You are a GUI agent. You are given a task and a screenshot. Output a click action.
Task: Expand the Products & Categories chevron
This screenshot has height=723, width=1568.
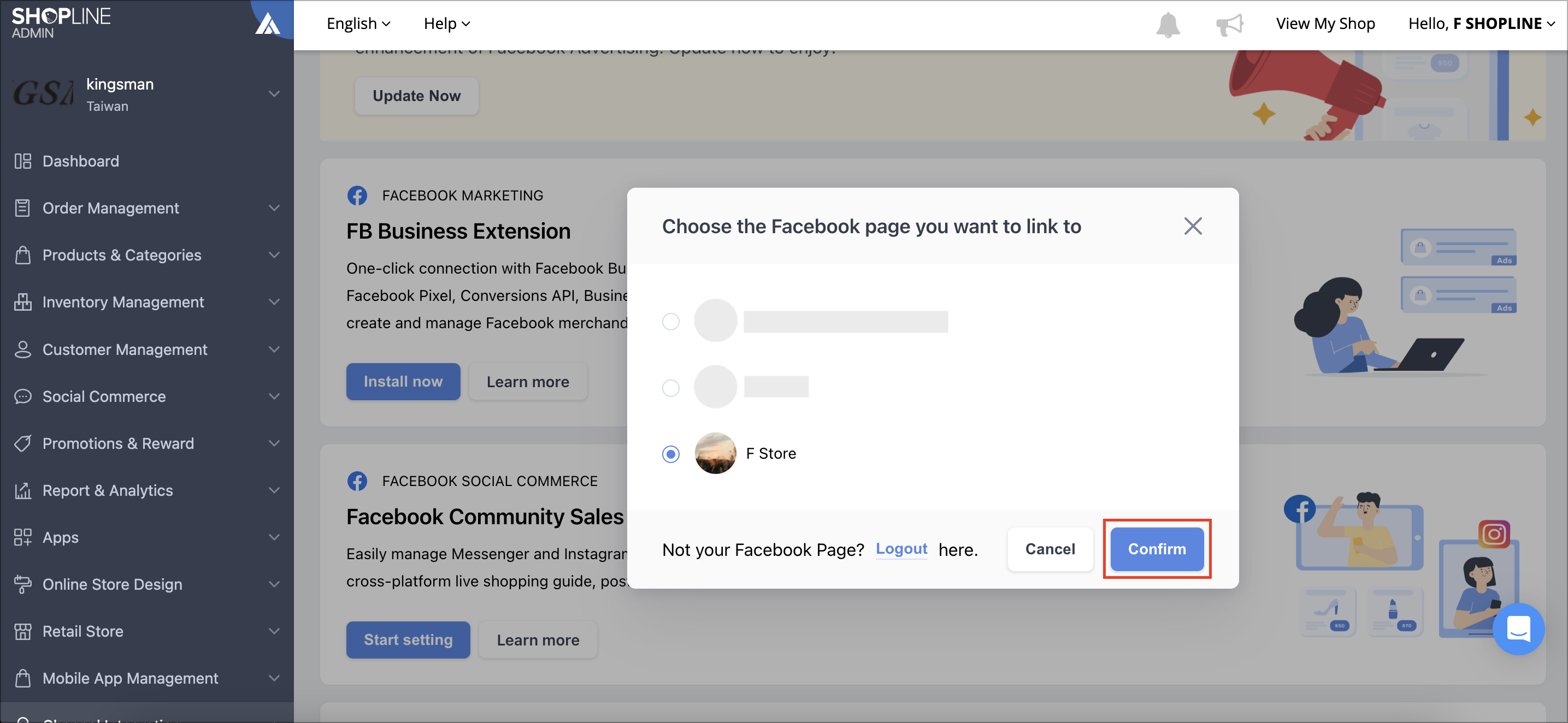point(274,255)
